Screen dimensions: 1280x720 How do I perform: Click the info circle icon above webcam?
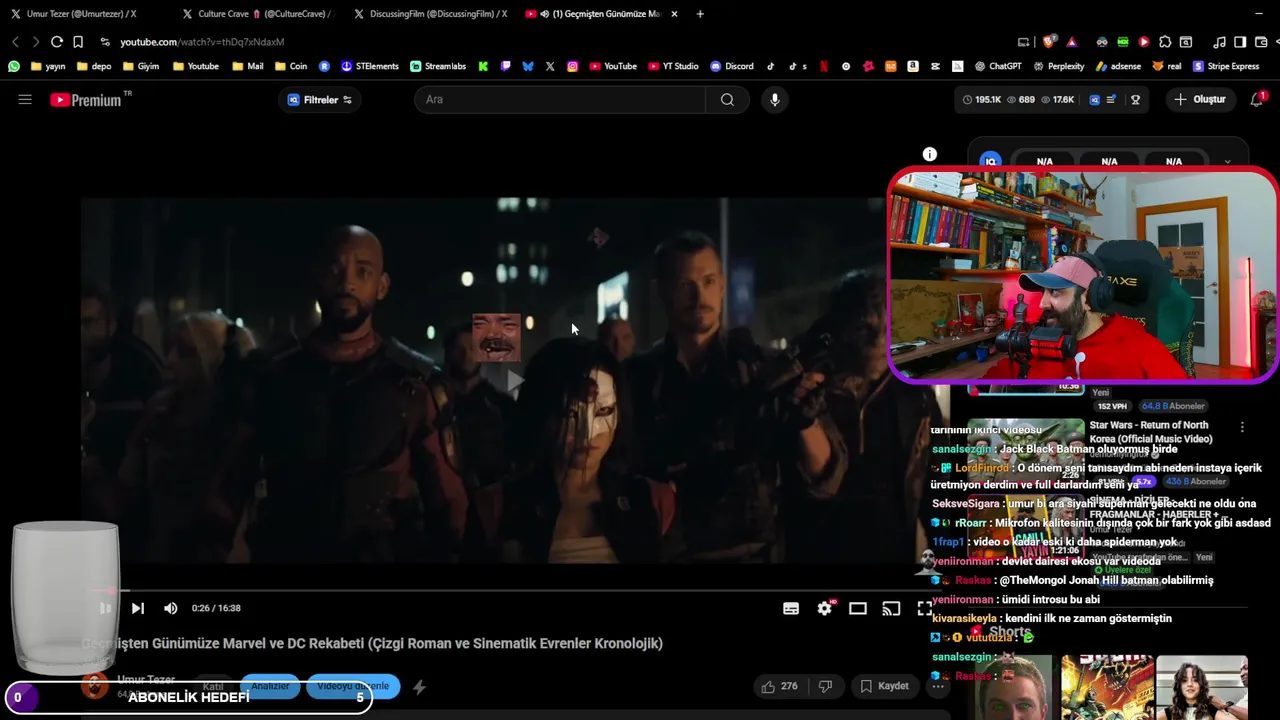930,154
